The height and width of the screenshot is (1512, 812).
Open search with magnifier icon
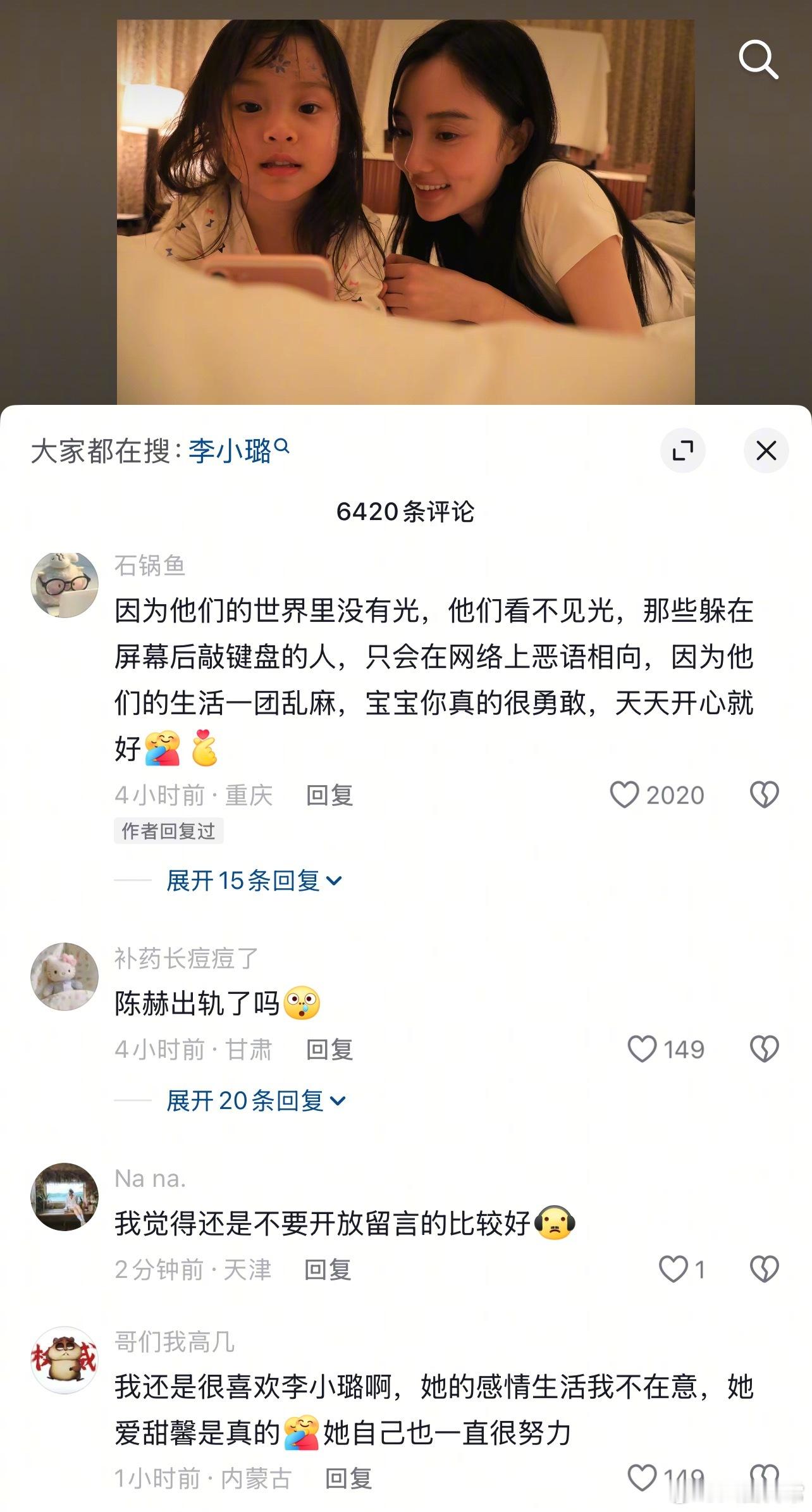coord(758,59)
